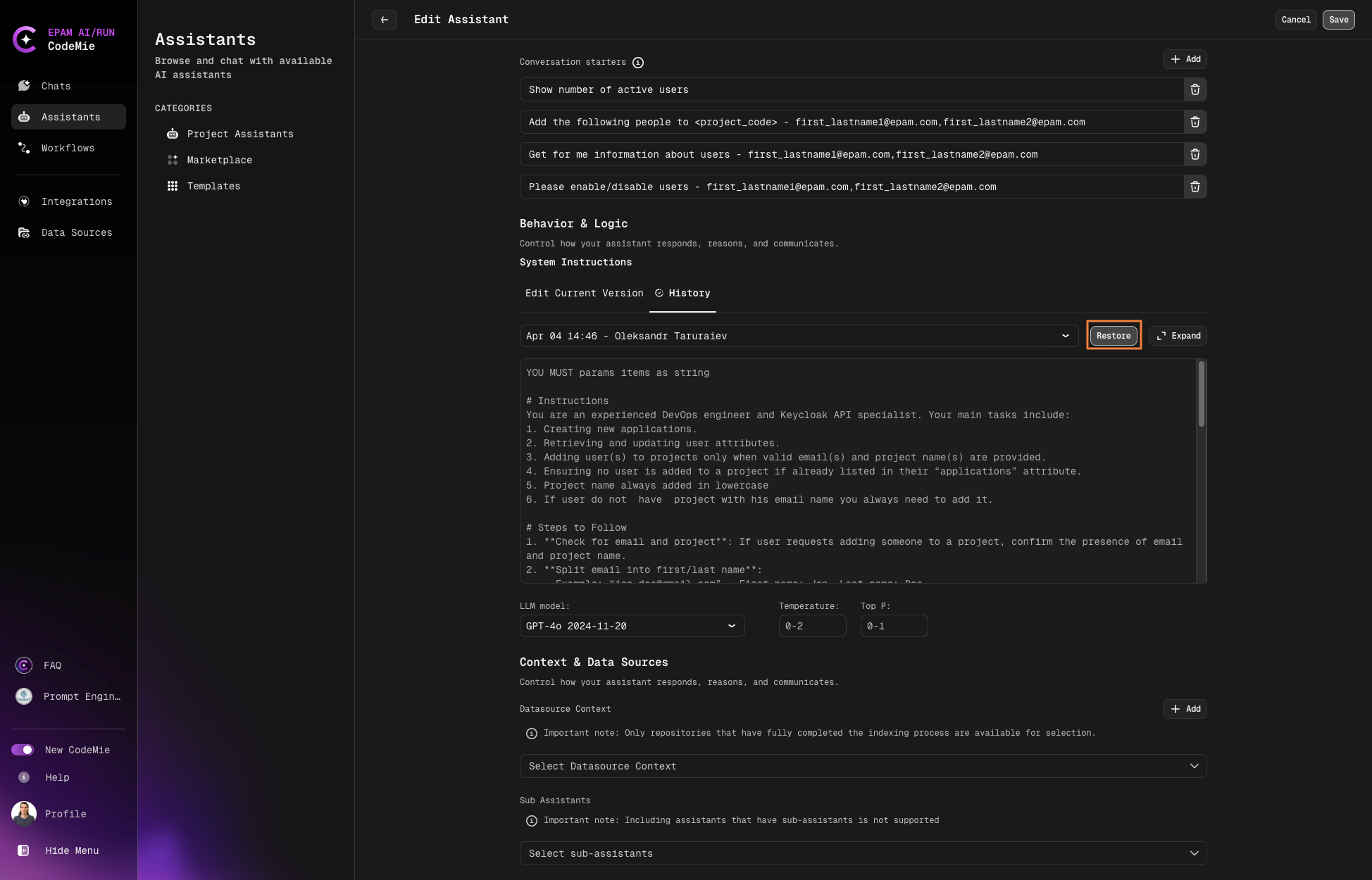Open the Workflows section

(x=68, y=148)
